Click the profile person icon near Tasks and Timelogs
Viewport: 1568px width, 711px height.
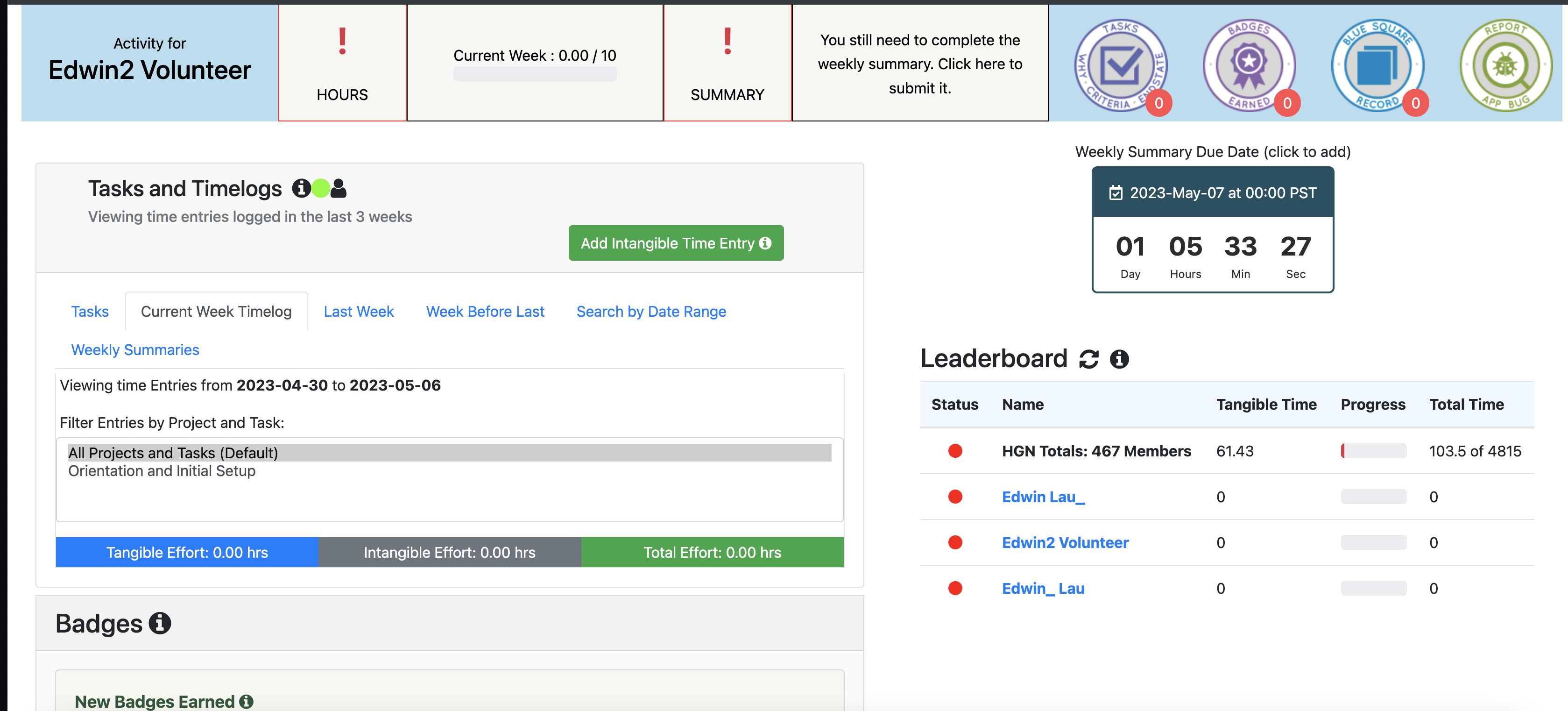[339, 189]
